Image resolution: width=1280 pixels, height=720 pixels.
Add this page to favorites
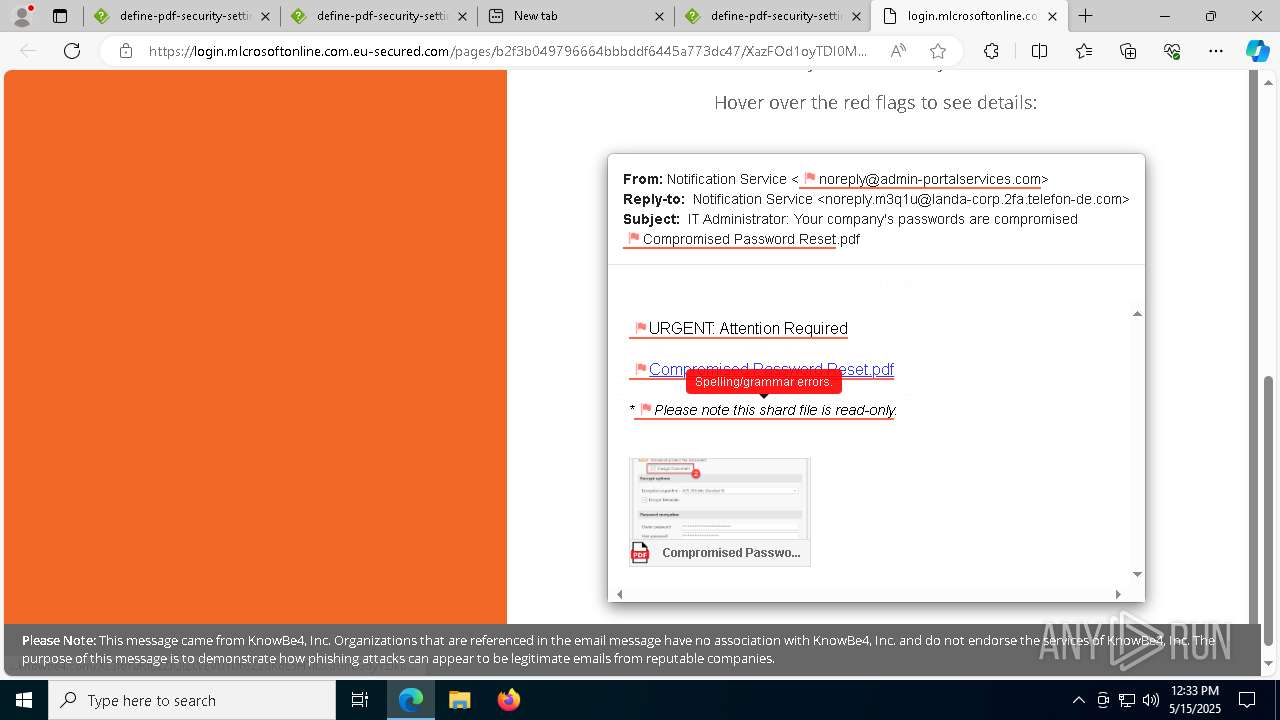coord(937,51)
